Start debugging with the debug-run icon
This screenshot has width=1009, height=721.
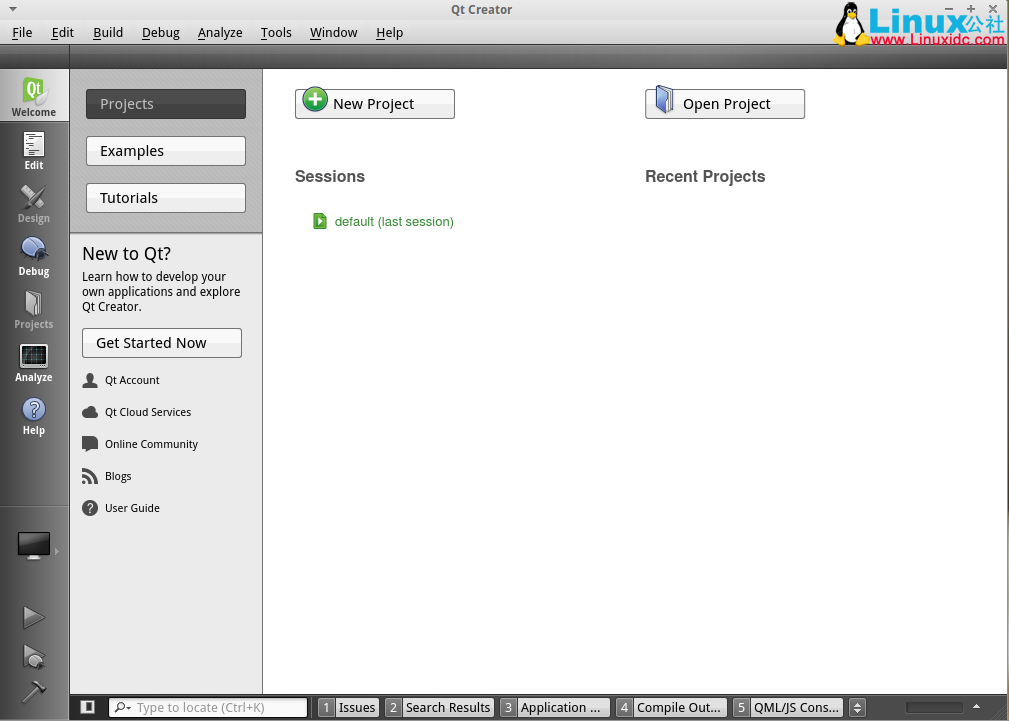point(33,656)
